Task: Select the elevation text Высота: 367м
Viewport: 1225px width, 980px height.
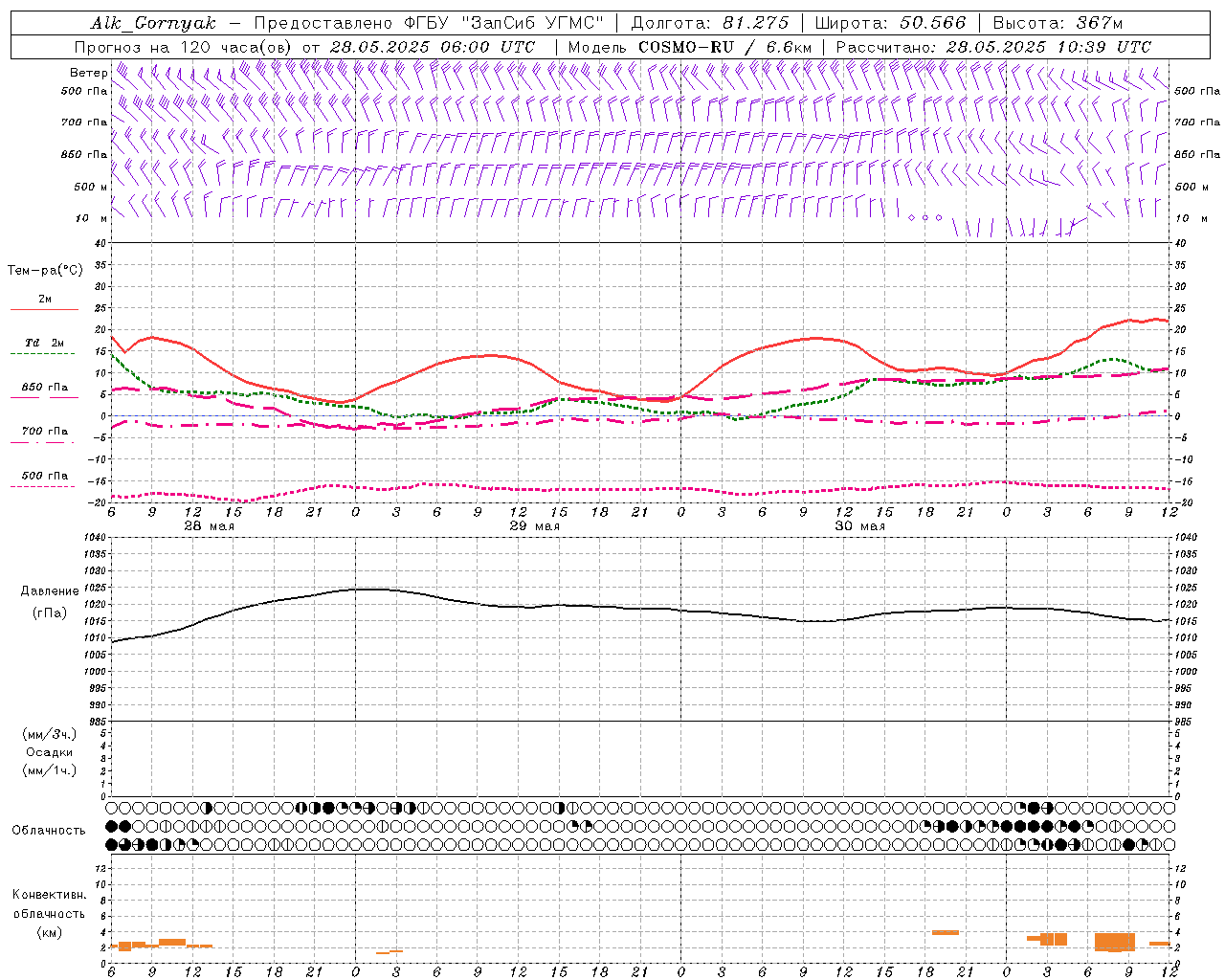Action: pos(1058,23)
